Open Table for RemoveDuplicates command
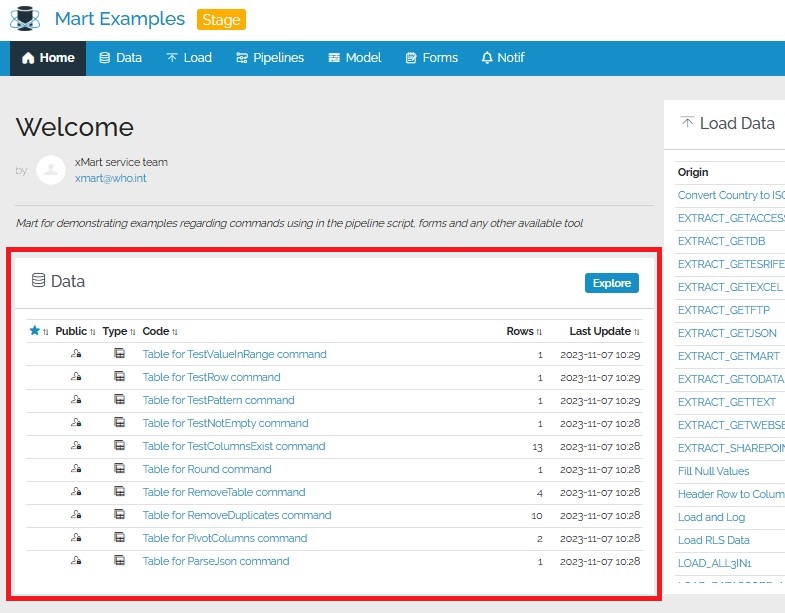 click(x=237, y=515)
